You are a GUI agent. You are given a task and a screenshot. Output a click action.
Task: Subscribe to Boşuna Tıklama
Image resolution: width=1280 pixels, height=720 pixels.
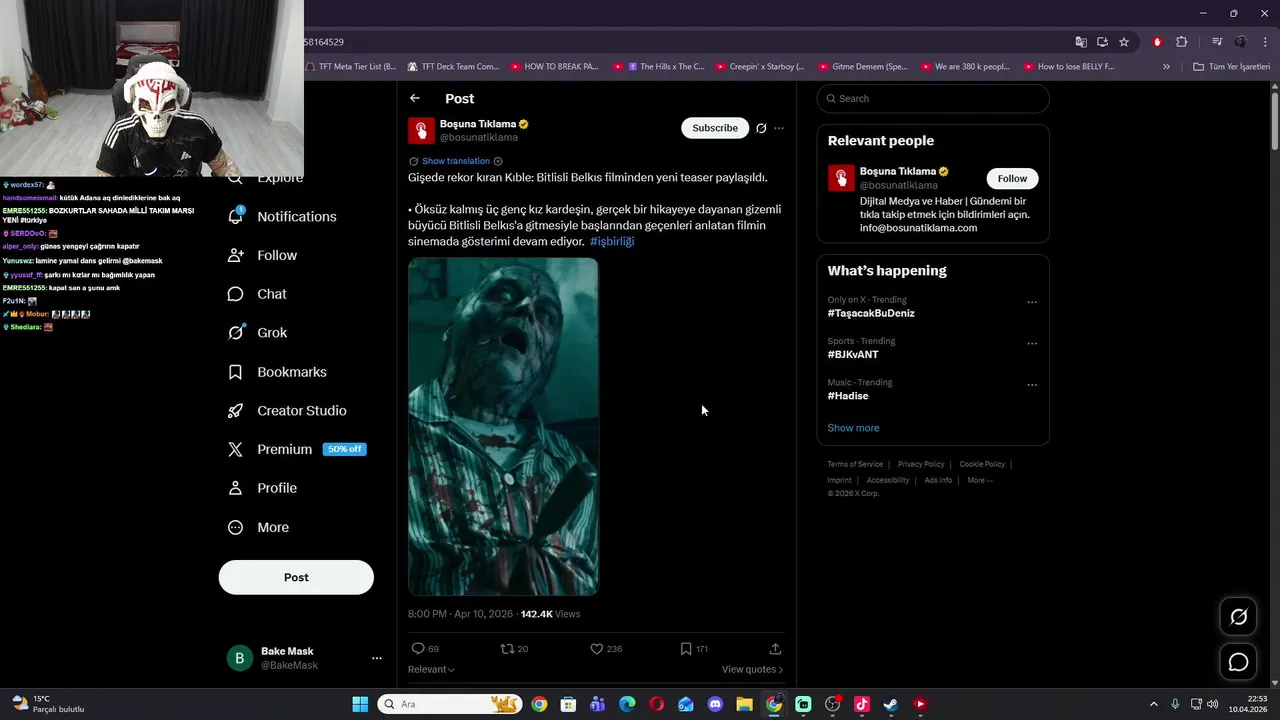click(715, 128)
